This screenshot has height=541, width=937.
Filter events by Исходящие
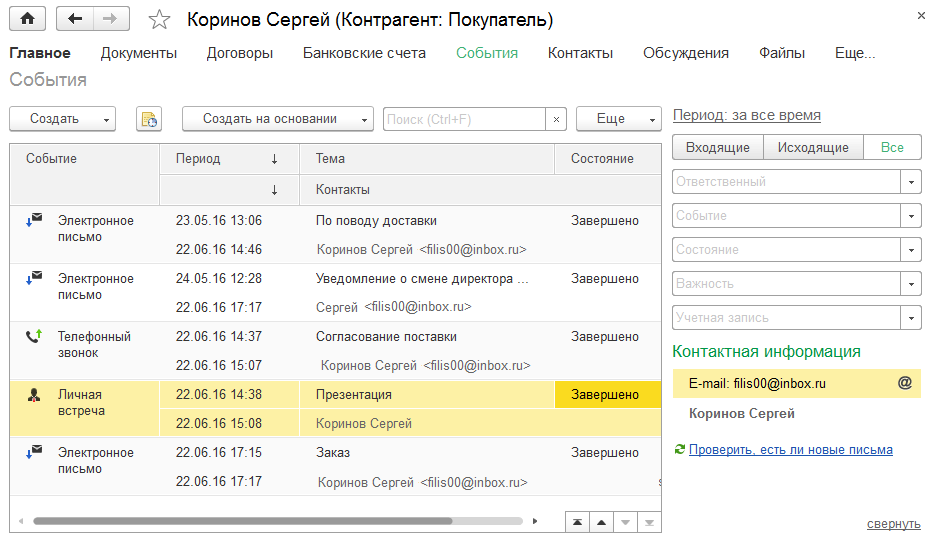pyautogui.click(x=813, y=147)
